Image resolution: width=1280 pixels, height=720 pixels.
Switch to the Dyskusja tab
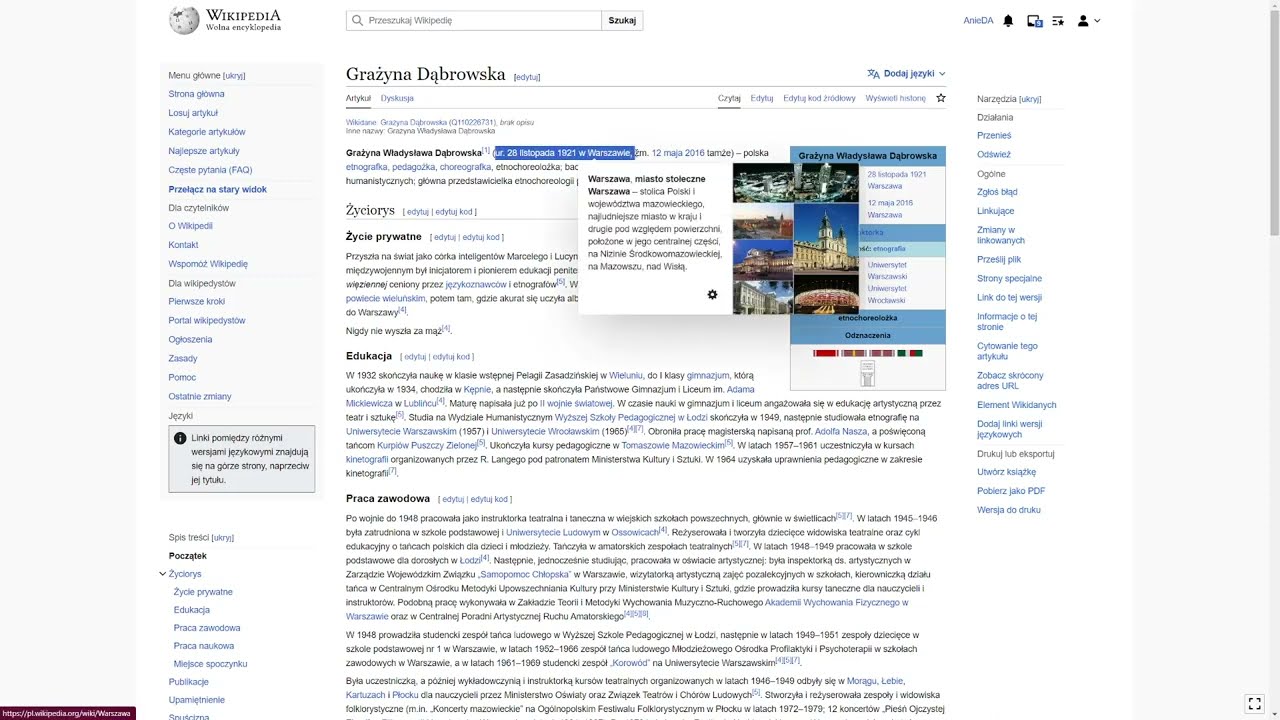click(397, 98)
